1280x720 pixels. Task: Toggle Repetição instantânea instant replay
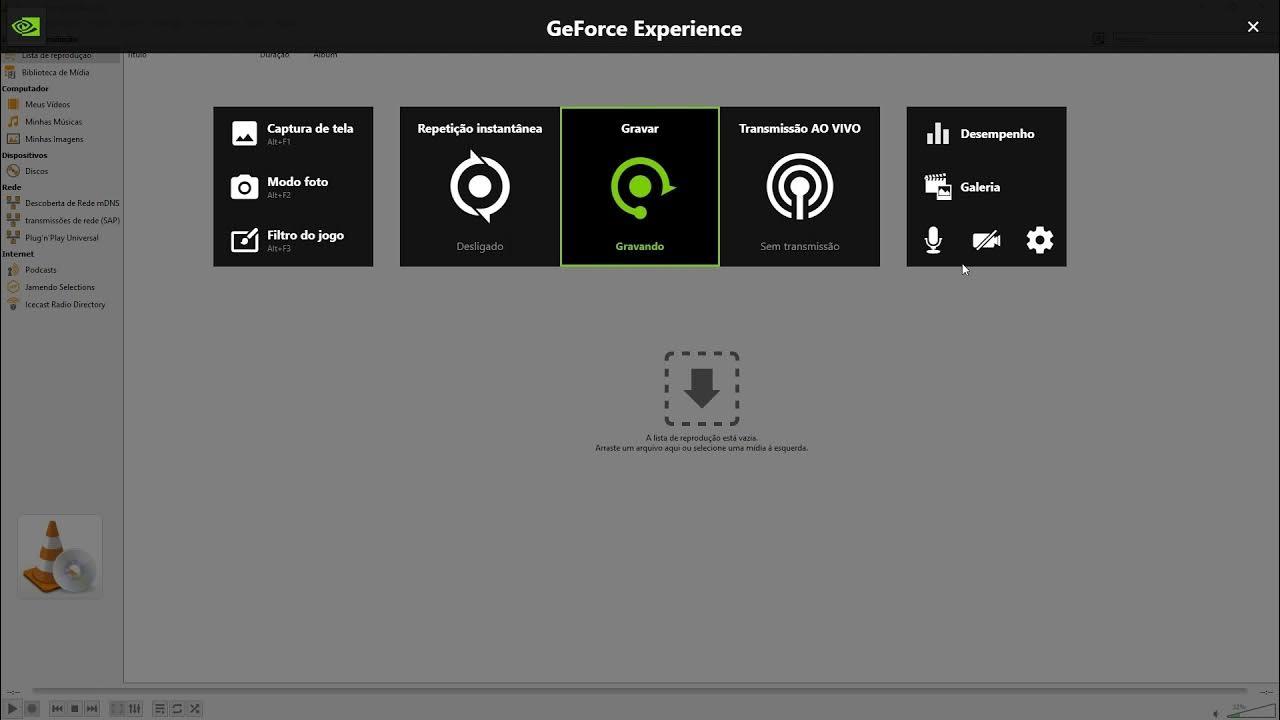[480, 187]
